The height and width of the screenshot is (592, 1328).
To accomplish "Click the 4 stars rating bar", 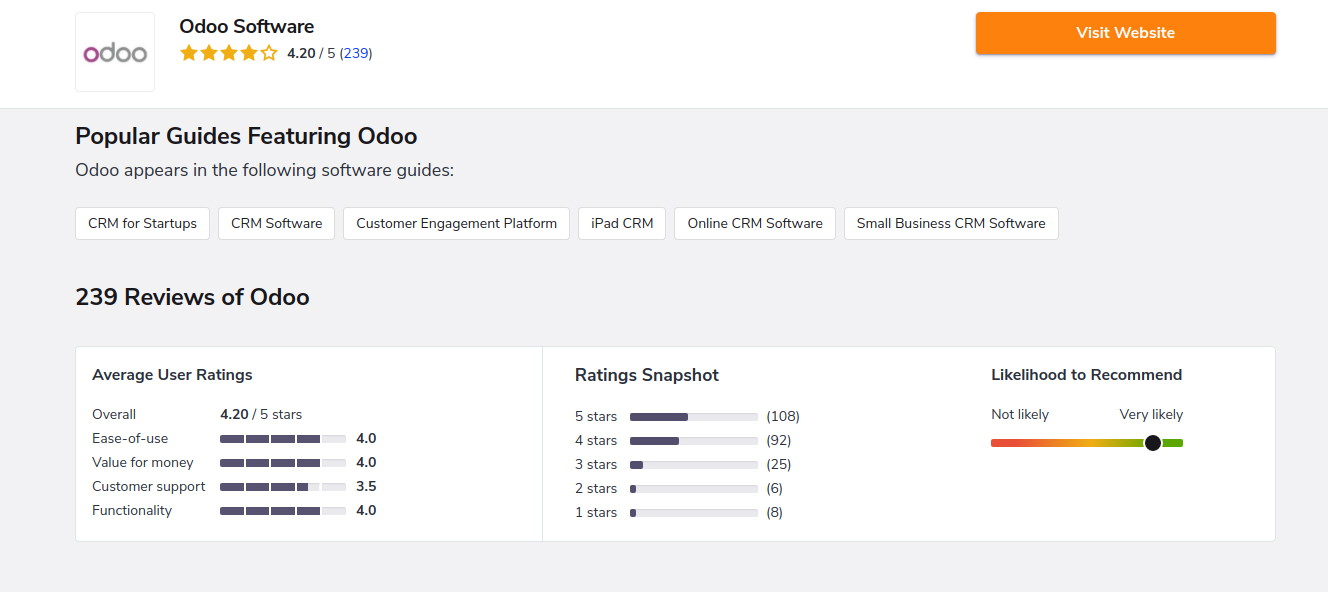I will 694,440.
